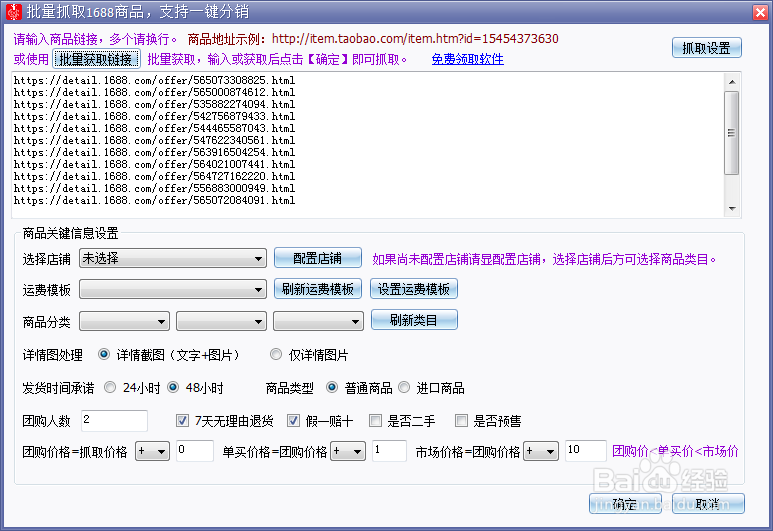The image size is (773, 531).
Task: Click link line ending 556883000949.html
Action: coord(154,188)
